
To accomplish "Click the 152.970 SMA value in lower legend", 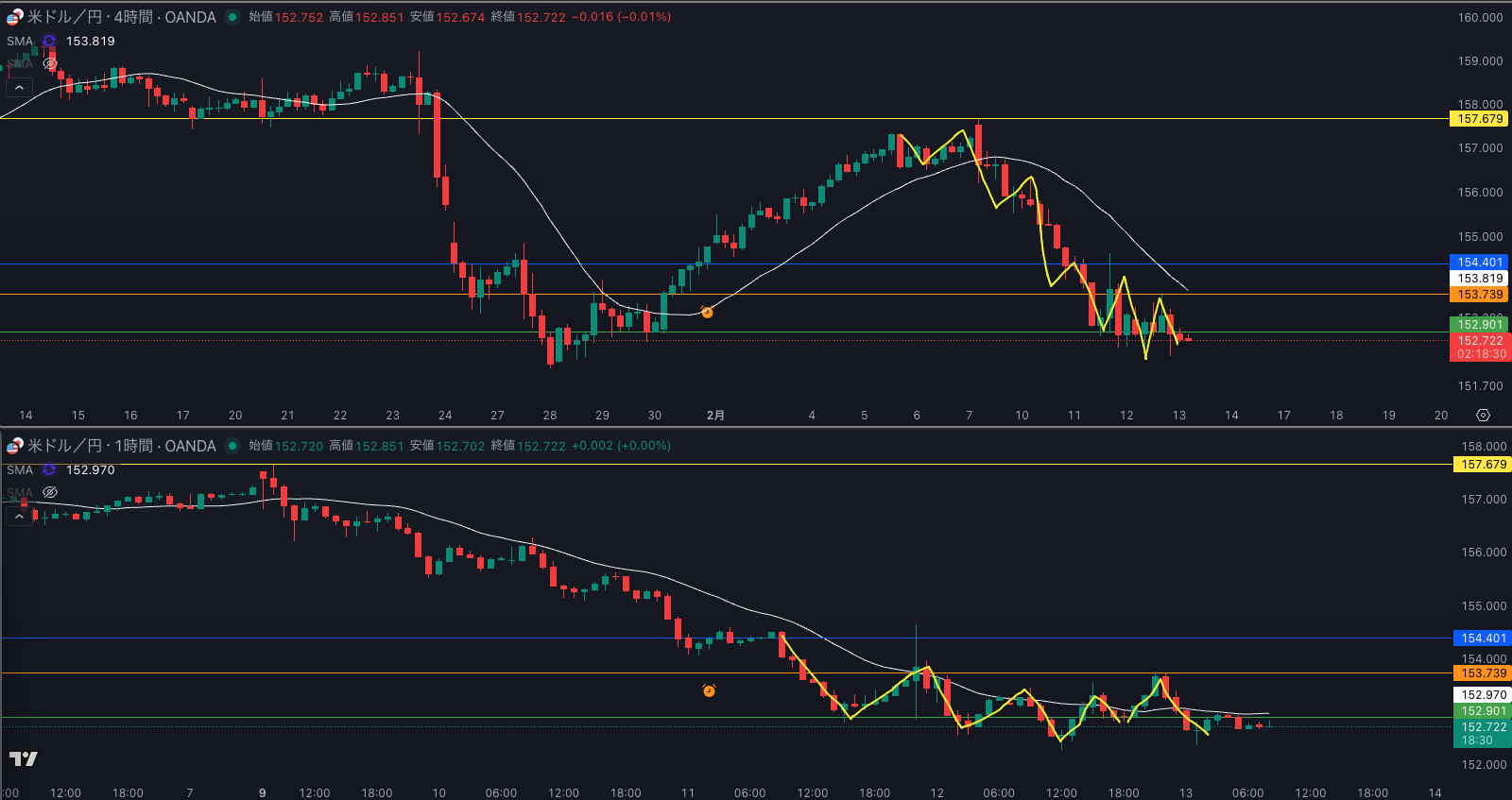I will 90,470.
